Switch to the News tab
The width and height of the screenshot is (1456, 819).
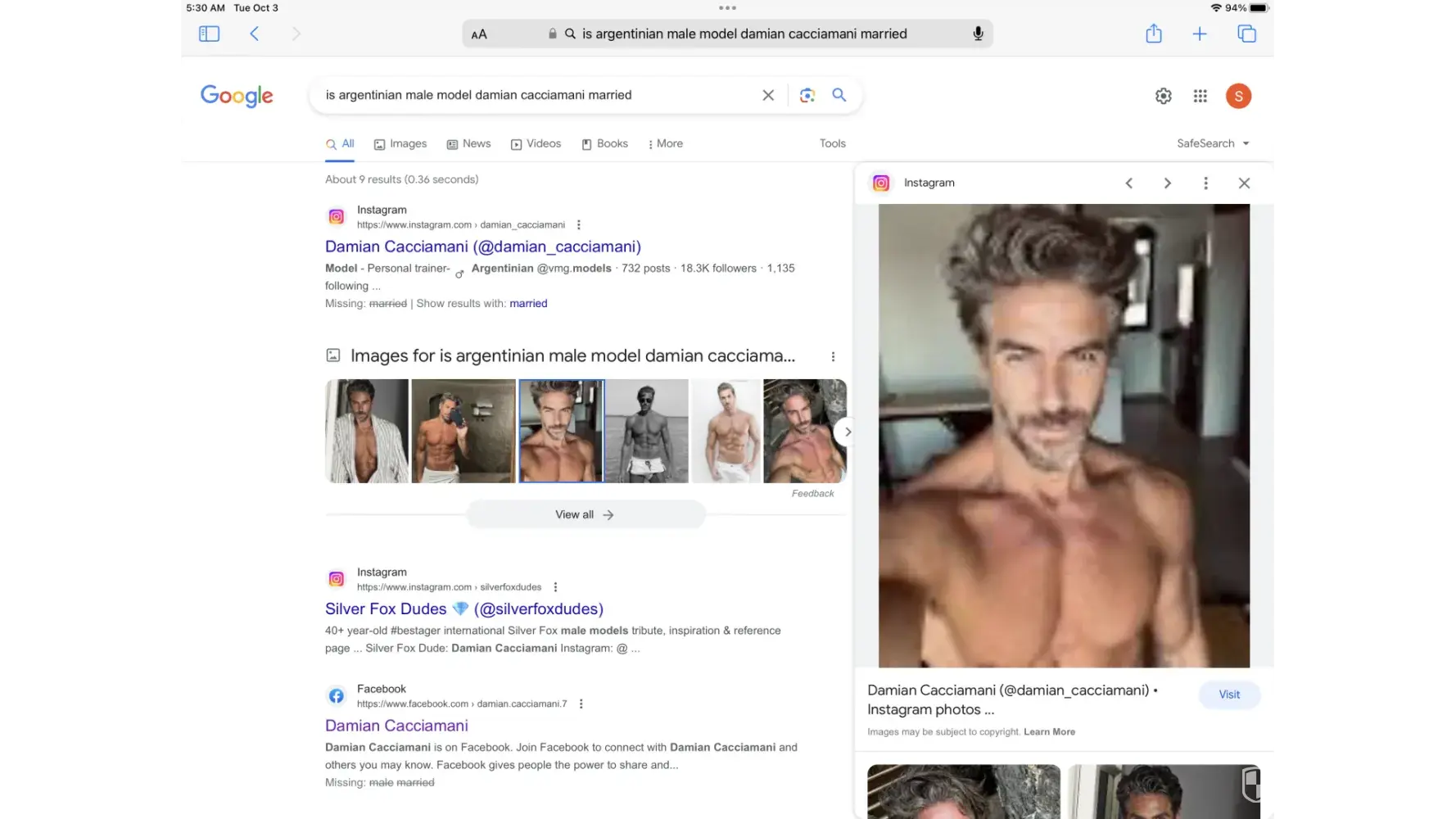[468, 143]
